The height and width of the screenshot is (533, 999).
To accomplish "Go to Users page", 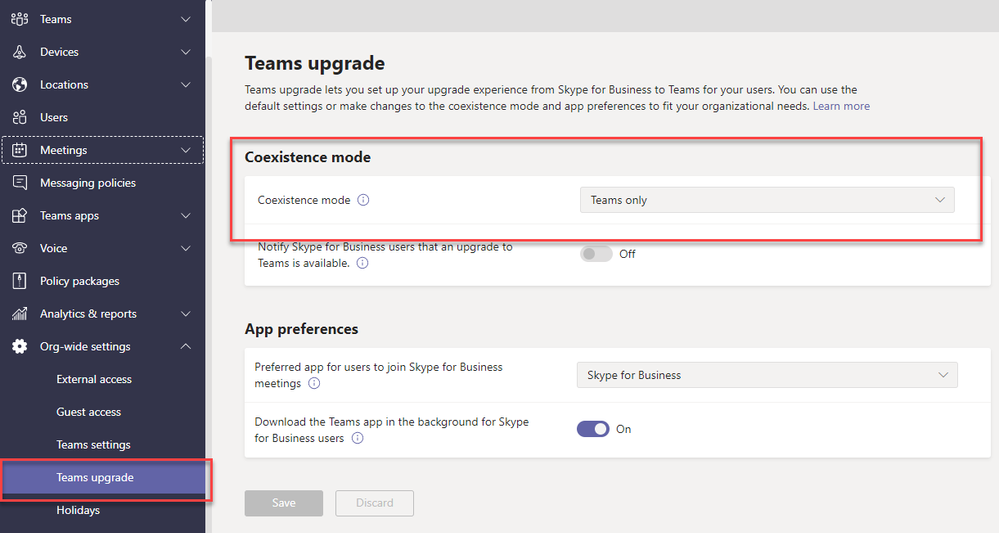I will [x=54, y=117].
